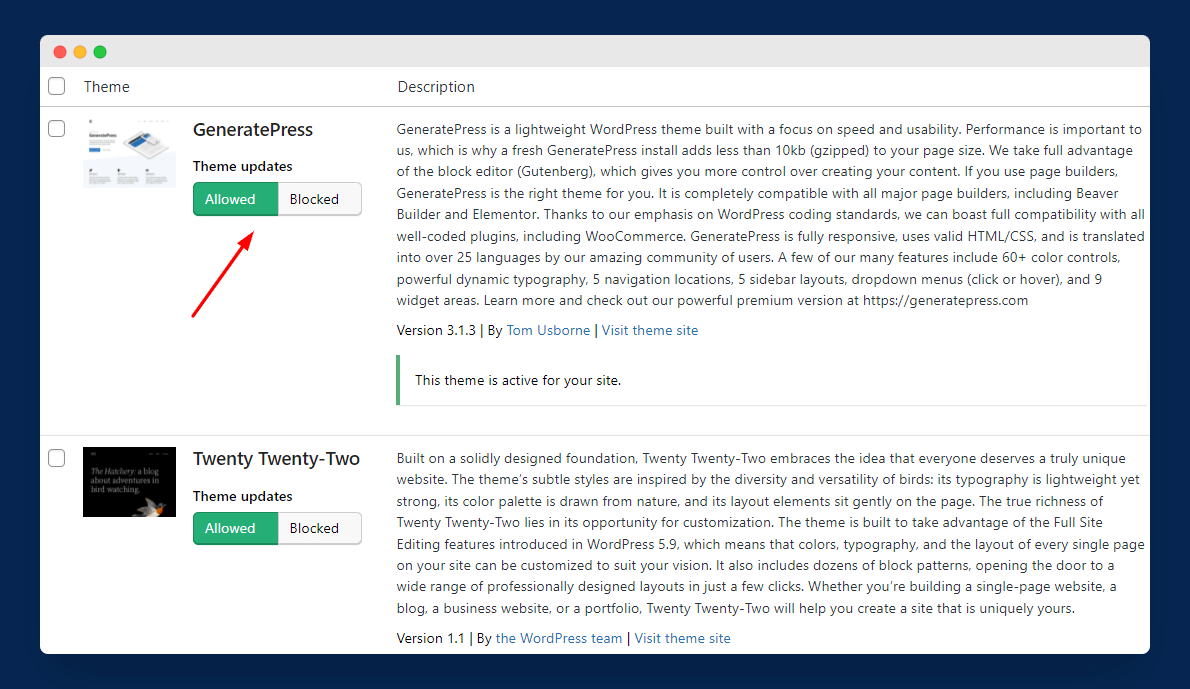Click the Theme column header

pyautogui.click(x=106, y=86)
